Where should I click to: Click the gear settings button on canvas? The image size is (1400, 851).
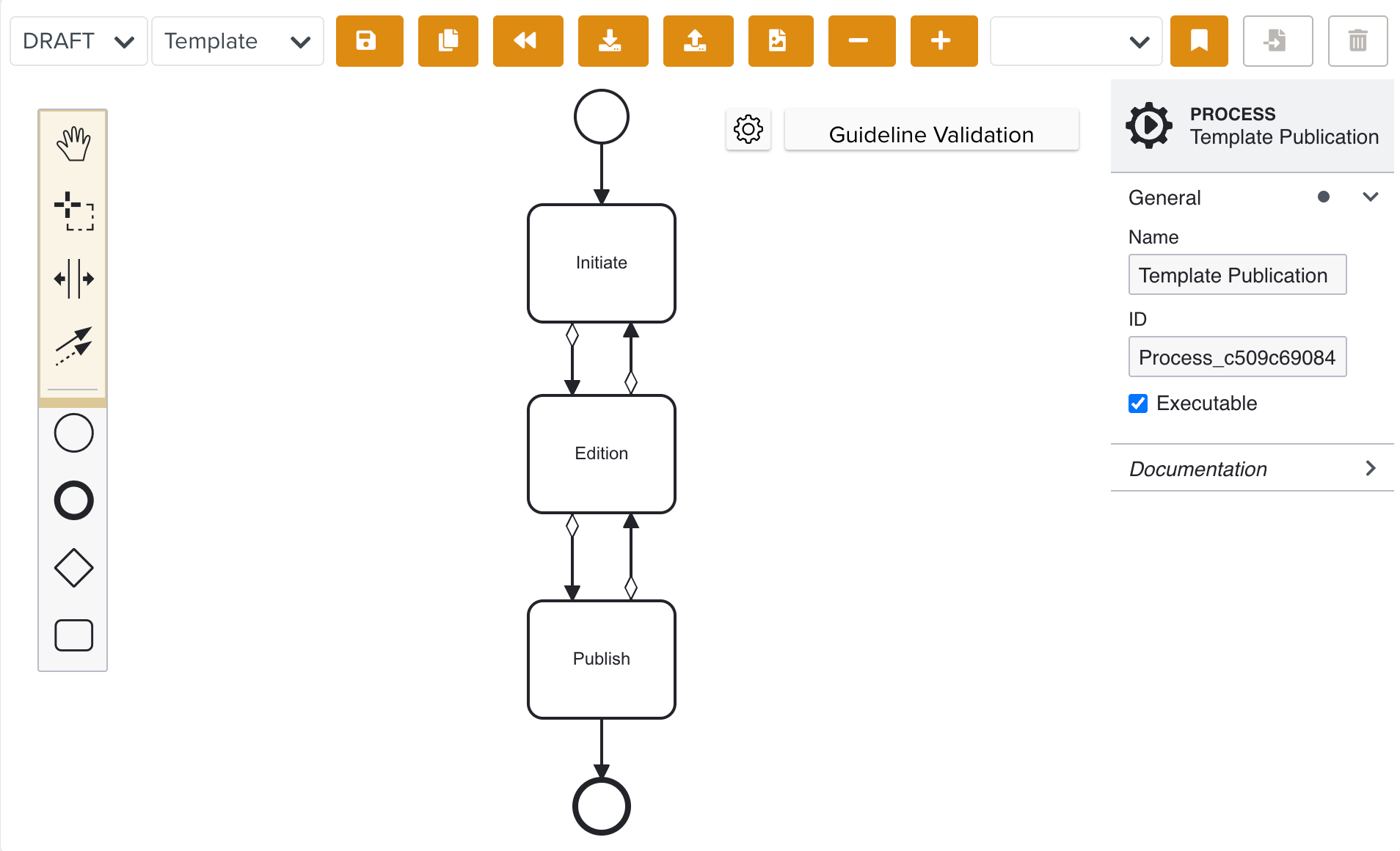(x=748, y=130)
